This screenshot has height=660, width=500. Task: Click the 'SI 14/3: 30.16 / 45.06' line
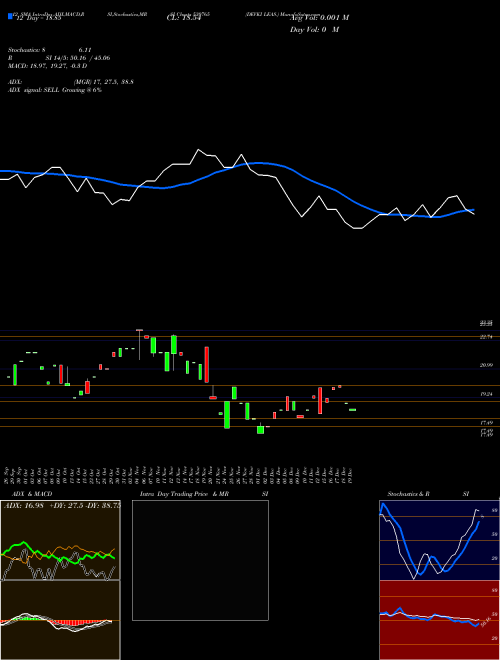78,58
